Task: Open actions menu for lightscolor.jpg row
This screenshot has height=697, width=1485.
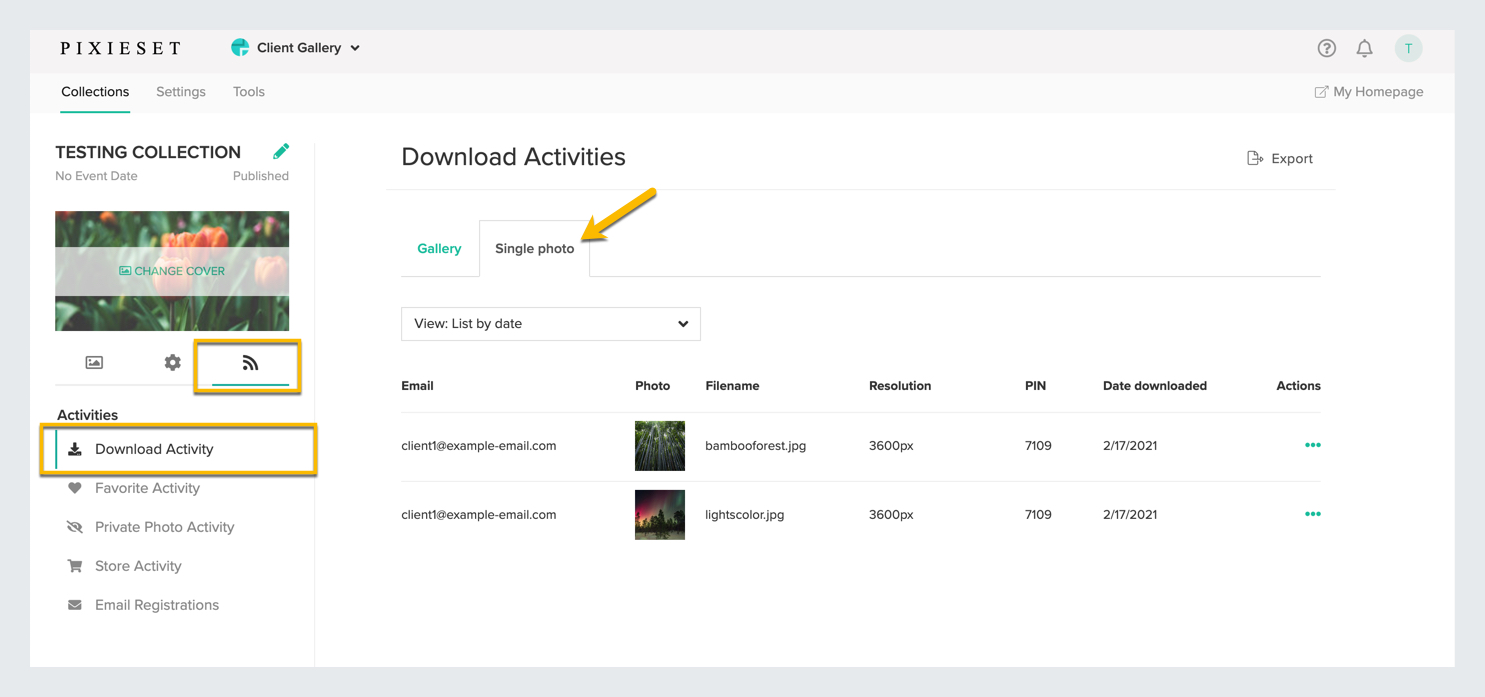Action: click(x=1313, y=514)
